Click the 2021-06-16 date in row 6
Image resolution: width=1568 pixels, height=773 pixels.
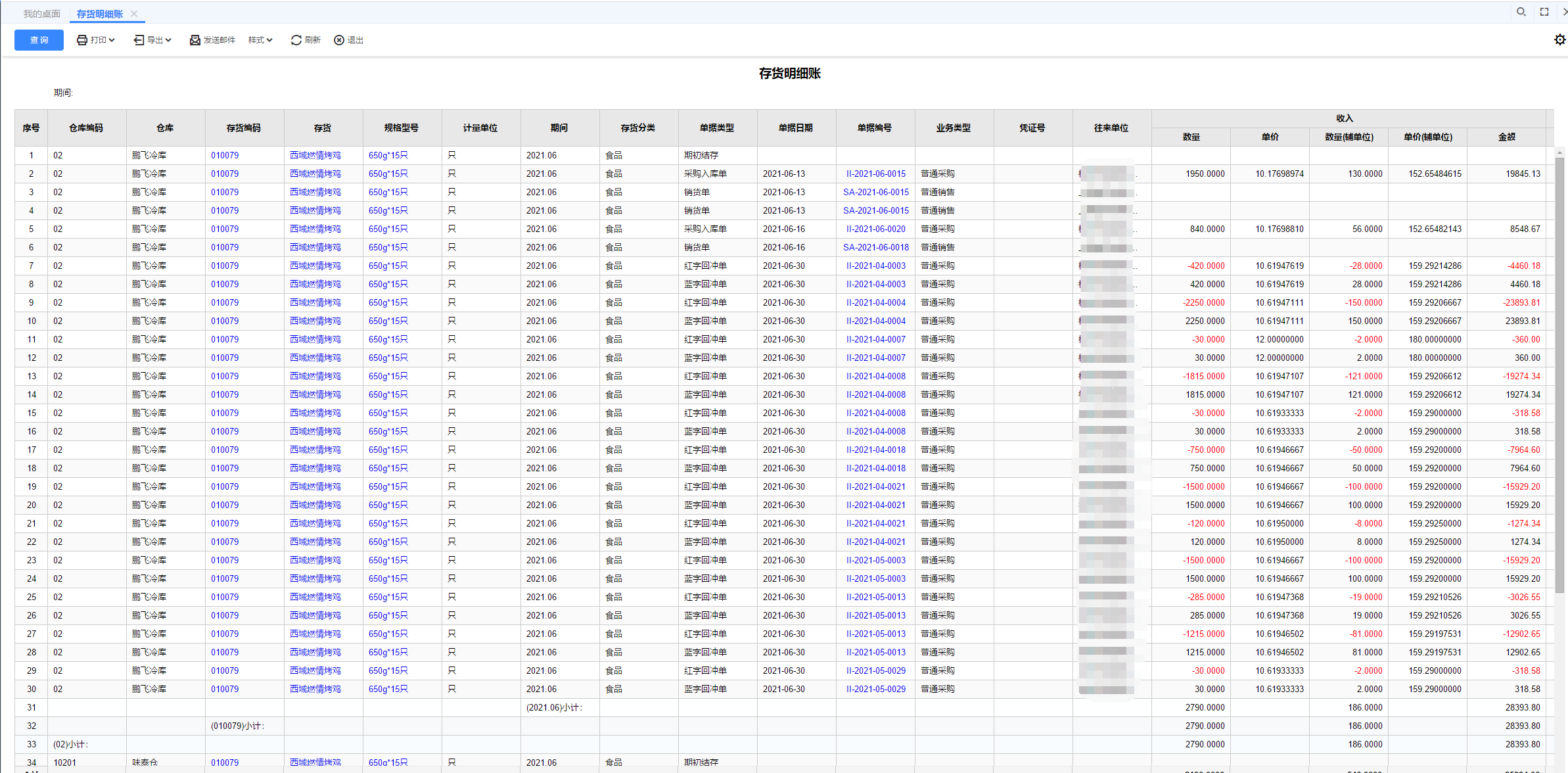click(784, 248)
